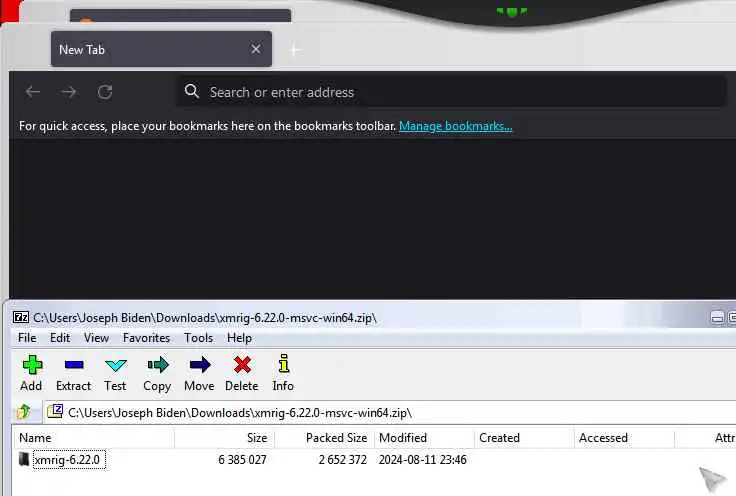The image size is (736, 496).
Task: Focus the Search or enter address field
Action: click(451, 92)
